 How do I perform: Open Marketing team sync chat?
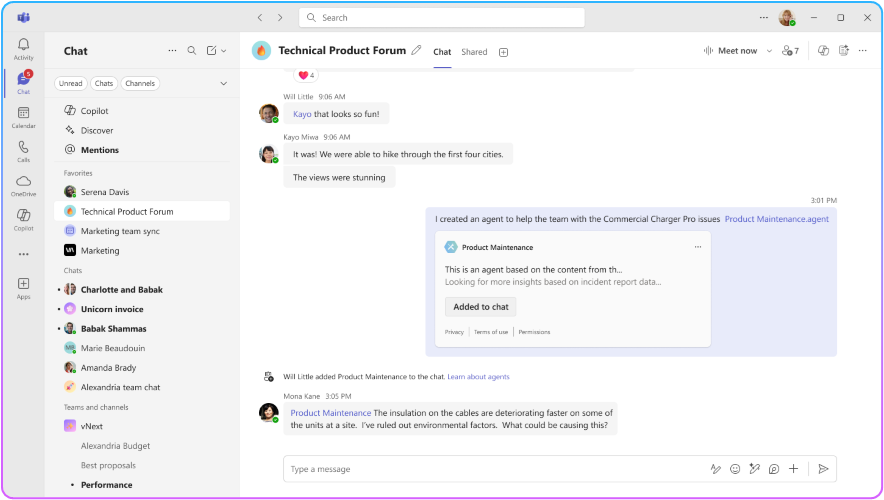(143, 231)
